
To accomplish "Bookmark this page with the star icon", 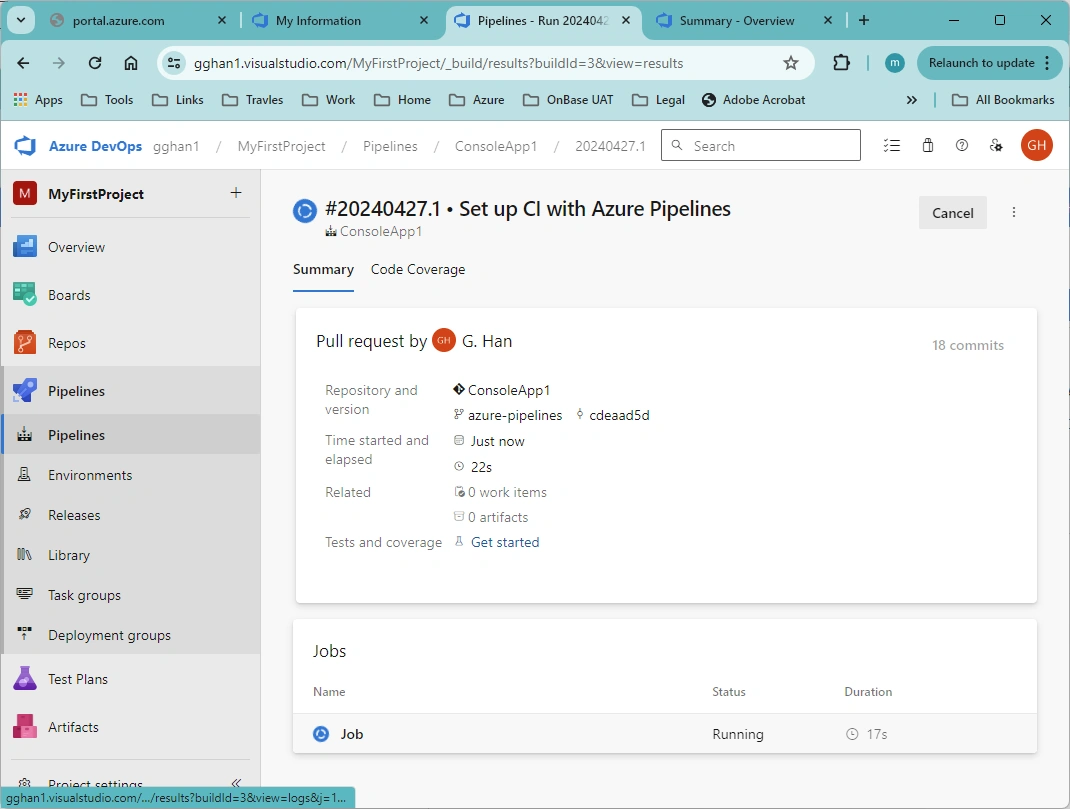I will coord(790,63).
